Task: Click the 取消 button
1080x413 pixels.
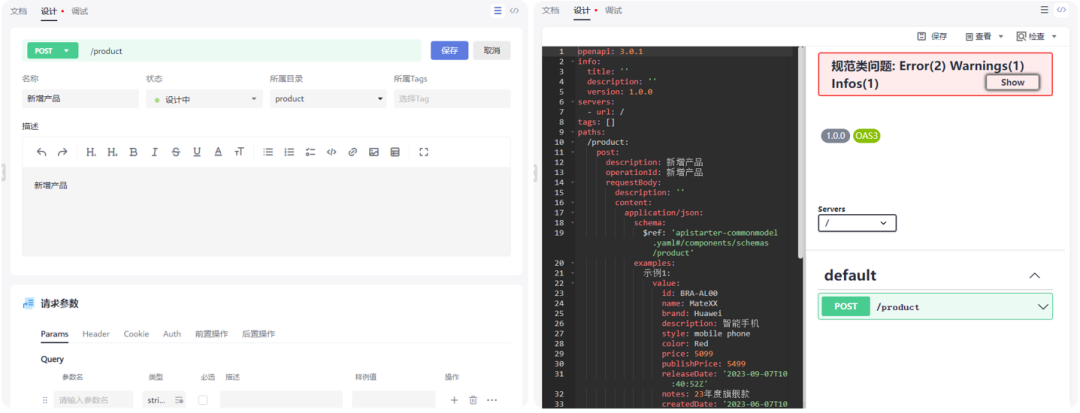Action: tap(492, 51)
